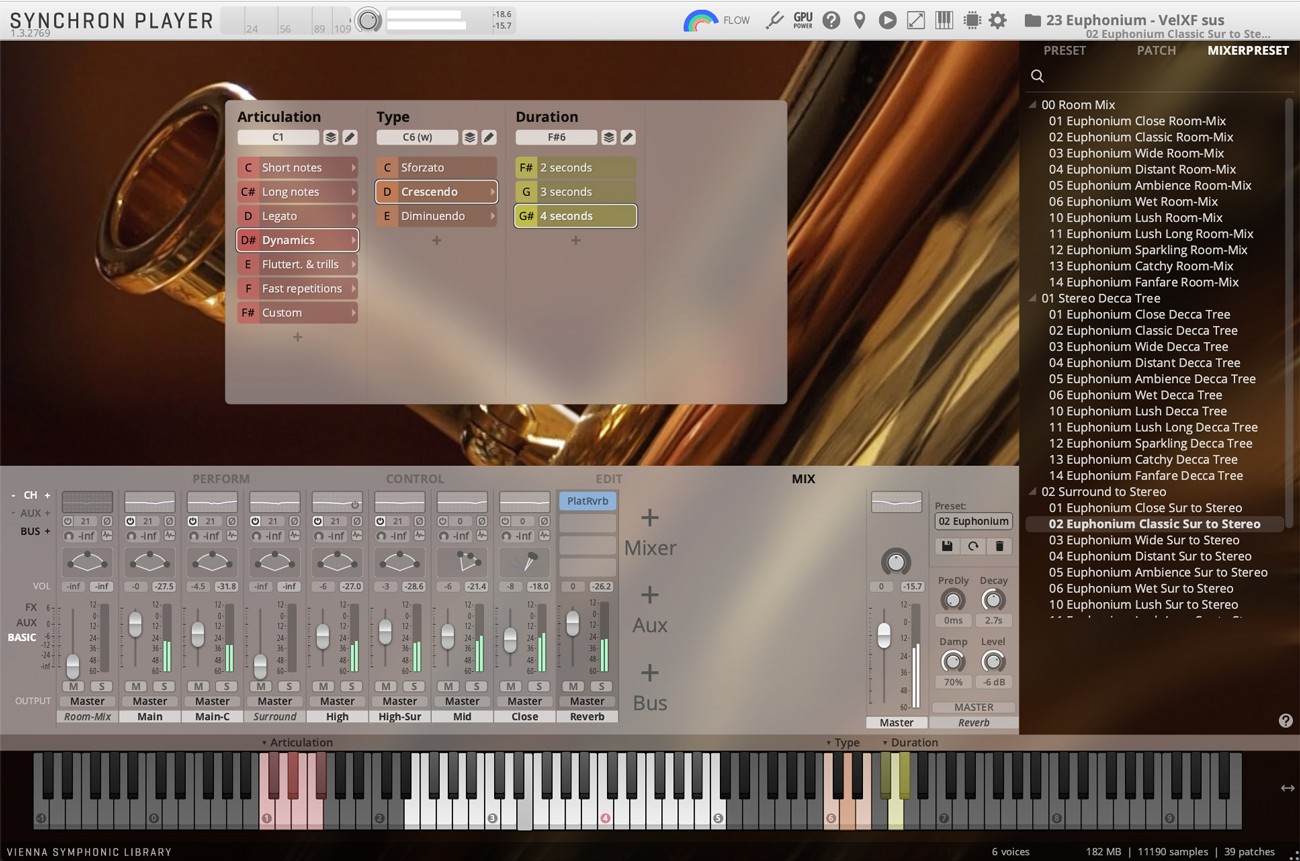Click the play button in the toolbar

pos(887,19)
